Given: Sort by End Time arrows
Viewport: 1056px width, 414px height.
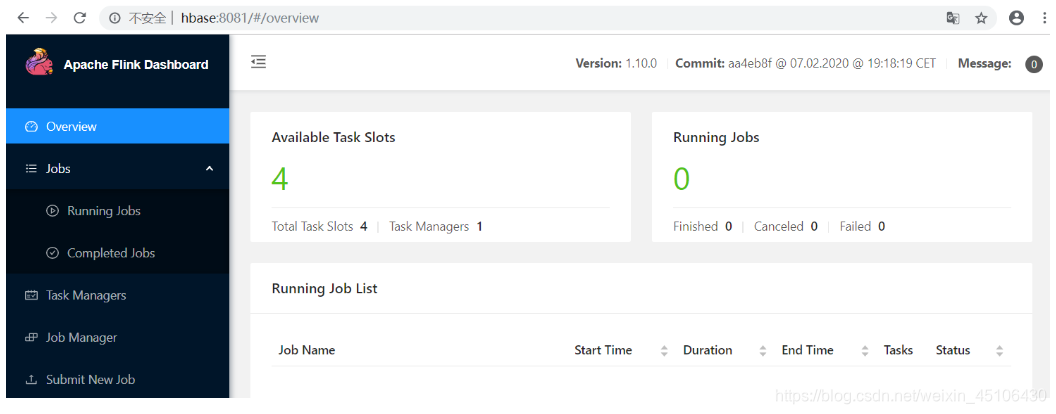Looking at the screenshot, I should click(865, 351).
